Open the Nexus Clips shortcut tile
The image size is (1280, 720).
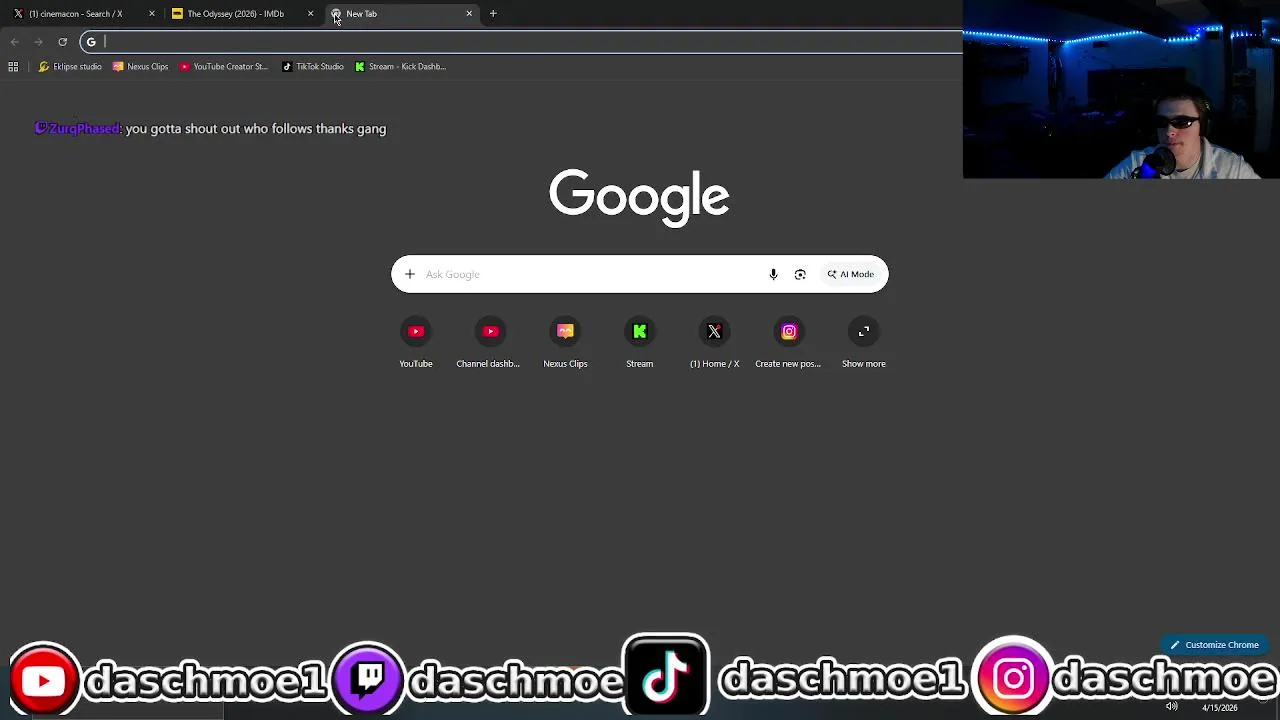pyautogui.click(x=565, y=343)
